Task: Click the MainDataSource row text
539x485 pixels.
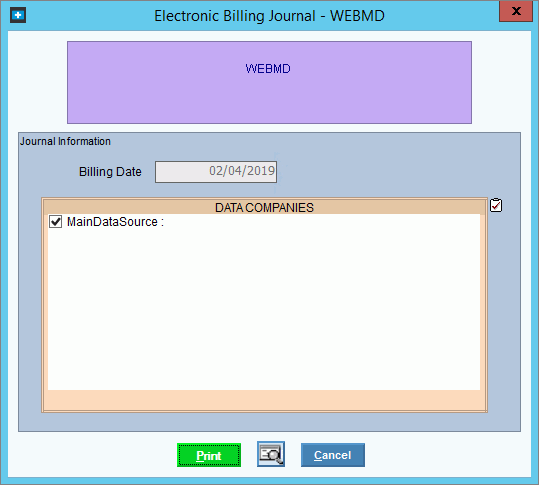Action: coord(115,222)
